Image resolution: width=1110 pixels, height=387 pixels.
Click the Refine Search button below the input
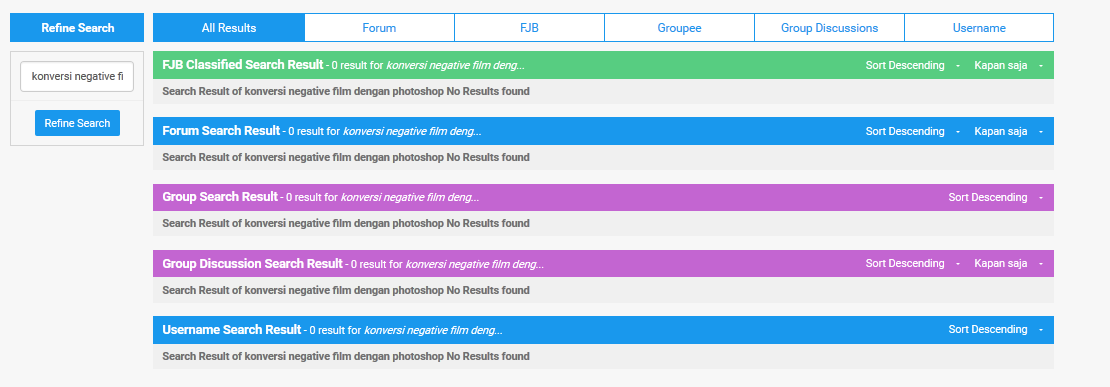coord(77,123)
